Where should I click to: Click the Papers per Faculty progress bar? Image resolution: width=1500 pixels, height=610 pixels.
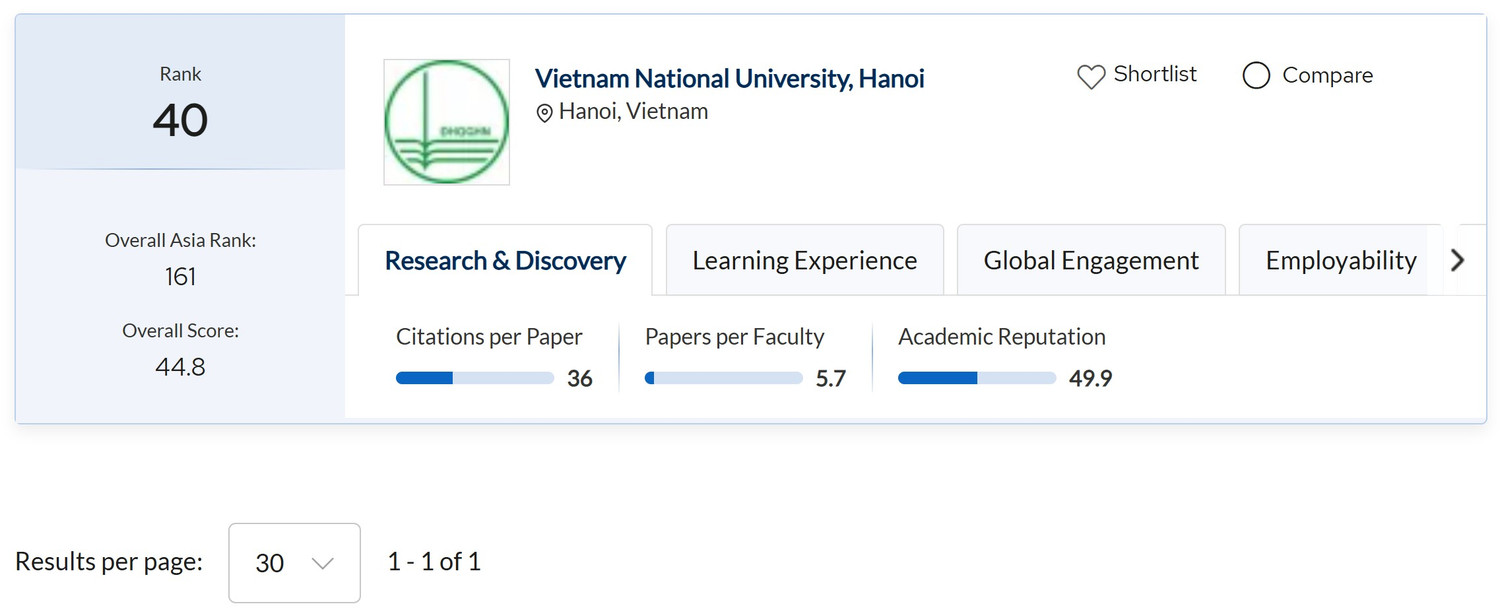coord(724,378)
